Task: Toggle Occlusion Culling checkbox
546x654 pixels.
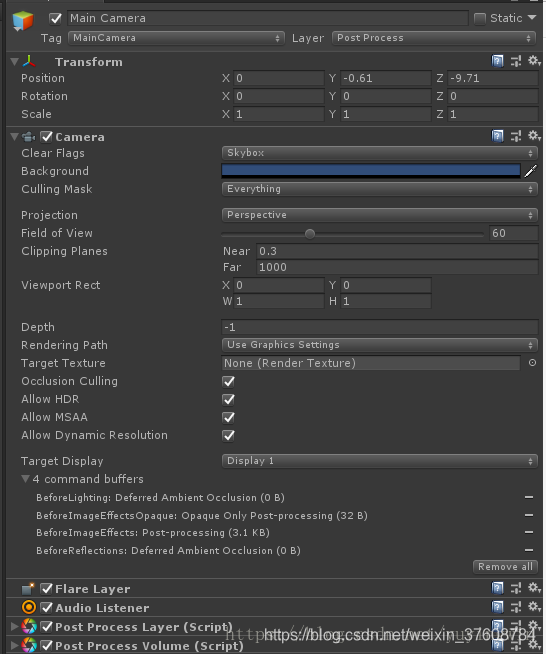Action: pyautogui.click(x=229, y=381)
